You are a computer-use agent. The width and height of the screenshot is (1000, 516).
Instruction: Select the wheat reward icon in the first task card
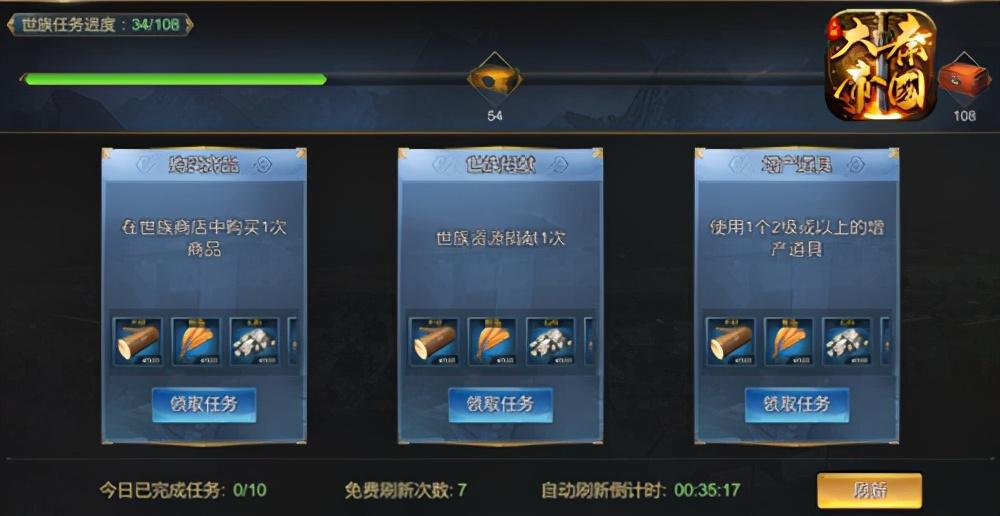196,342
